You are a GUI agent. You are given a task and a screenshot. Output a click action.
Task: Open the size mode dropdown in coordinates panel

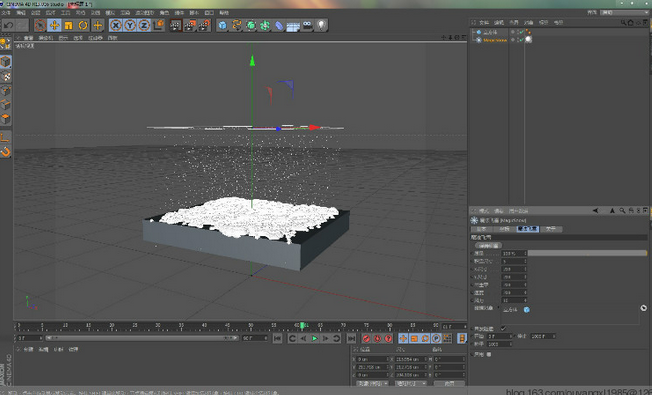pos(410,383)
